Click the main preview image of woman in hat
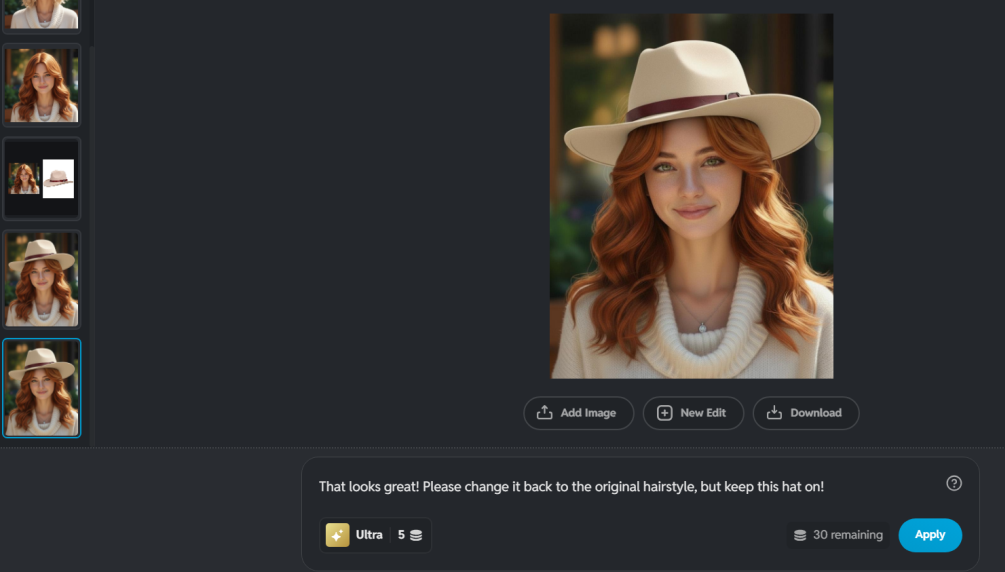Viewport: 1005px width, 572px height. [x=691, y=196]
